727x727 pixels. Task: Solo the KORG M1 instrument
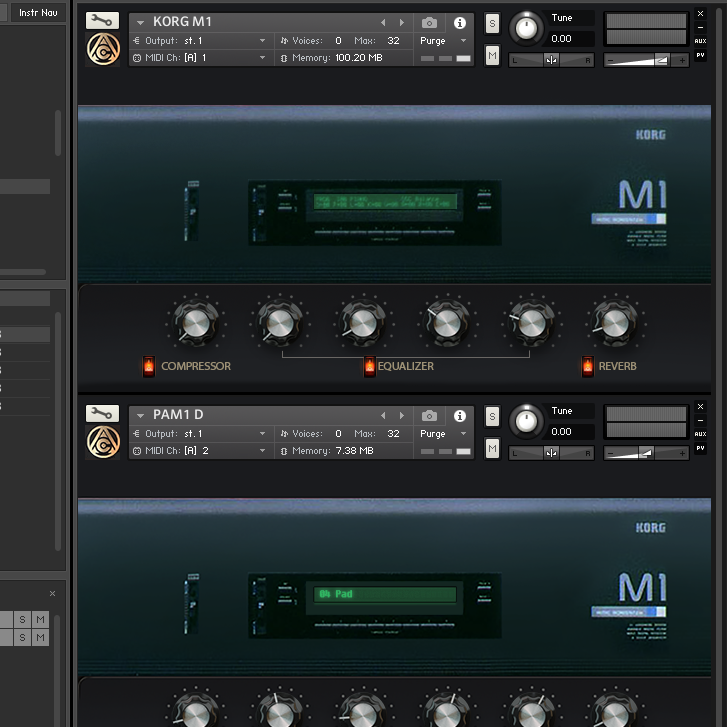[492, 24]
